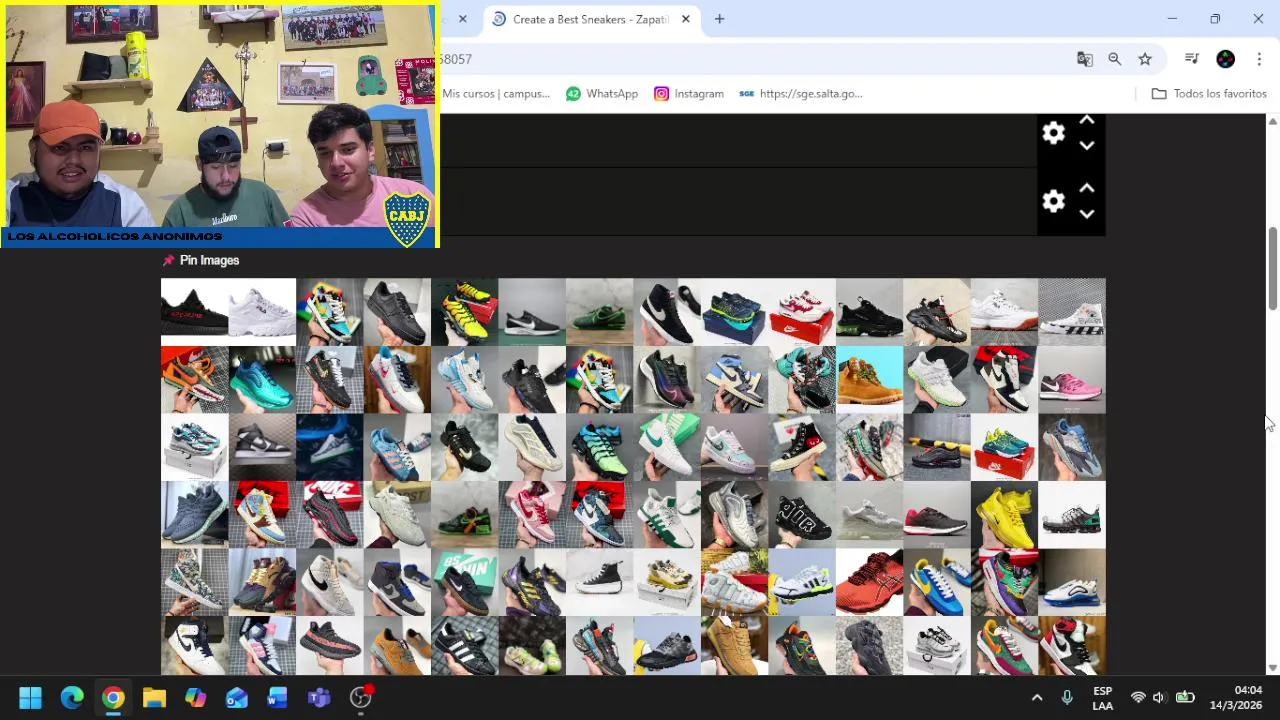Viewport: 1280px width, 720px height.
Task: Choose the green sneaker on wooden floor
Action: (x=599, y=312)
